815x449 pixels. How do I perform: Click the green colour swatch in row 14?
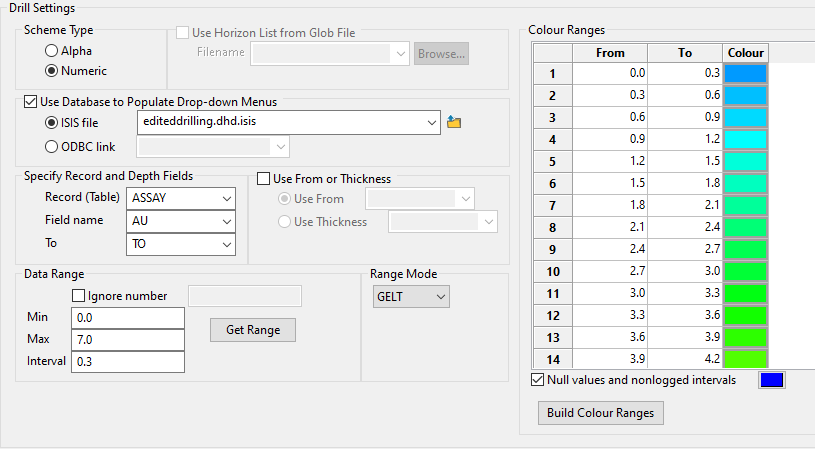[745, 358]
